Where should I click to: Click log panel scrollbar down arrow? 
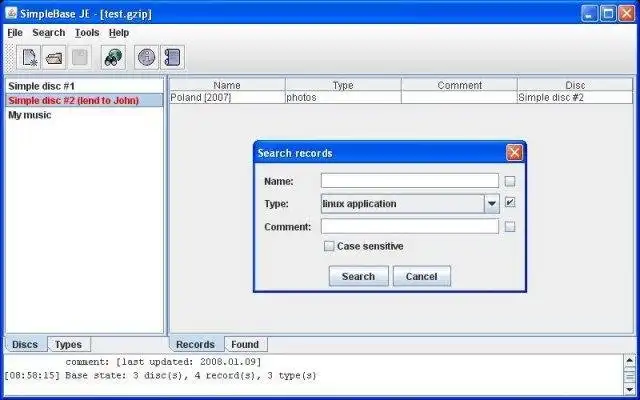coord(629,389)
